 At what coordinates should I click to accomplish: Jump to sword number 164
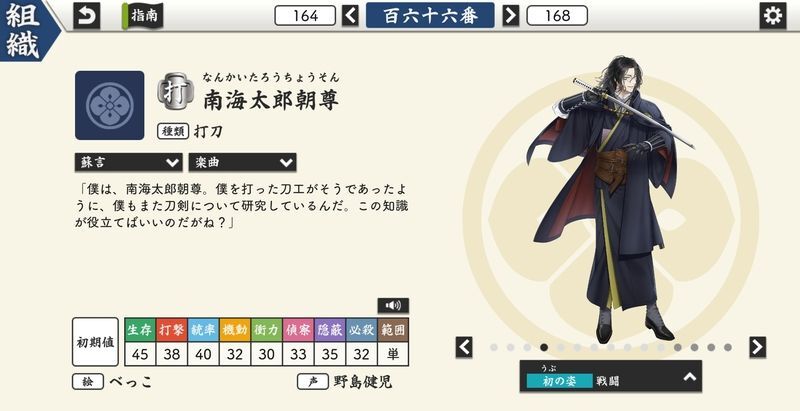(x=305, y=16)
